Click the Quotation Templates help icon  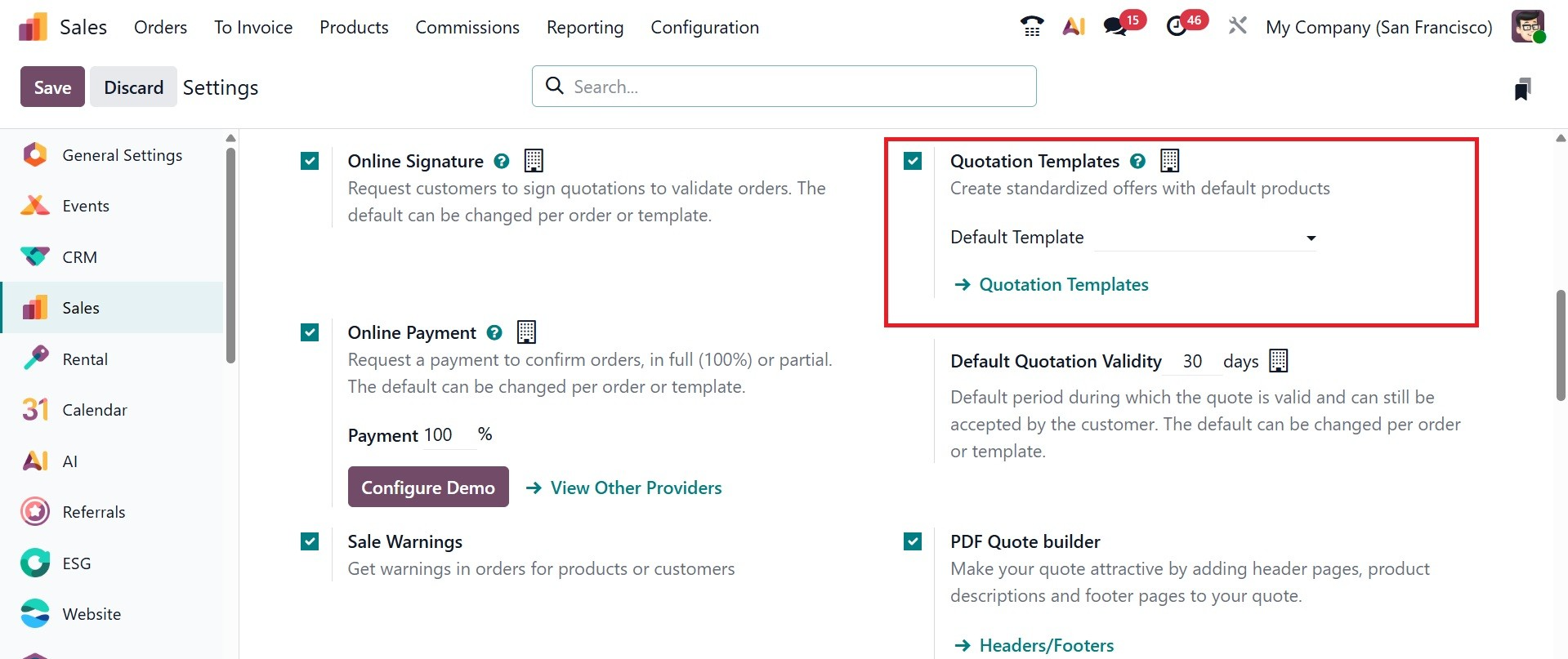click(x=1137, y=162)
